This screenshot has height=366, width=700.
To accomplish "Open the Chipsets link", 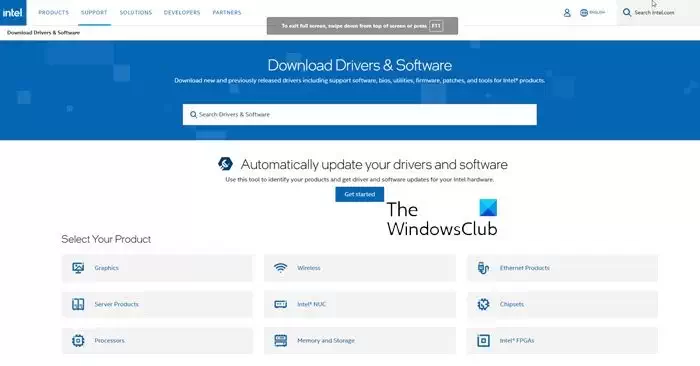I will click(x=562, y=304).
